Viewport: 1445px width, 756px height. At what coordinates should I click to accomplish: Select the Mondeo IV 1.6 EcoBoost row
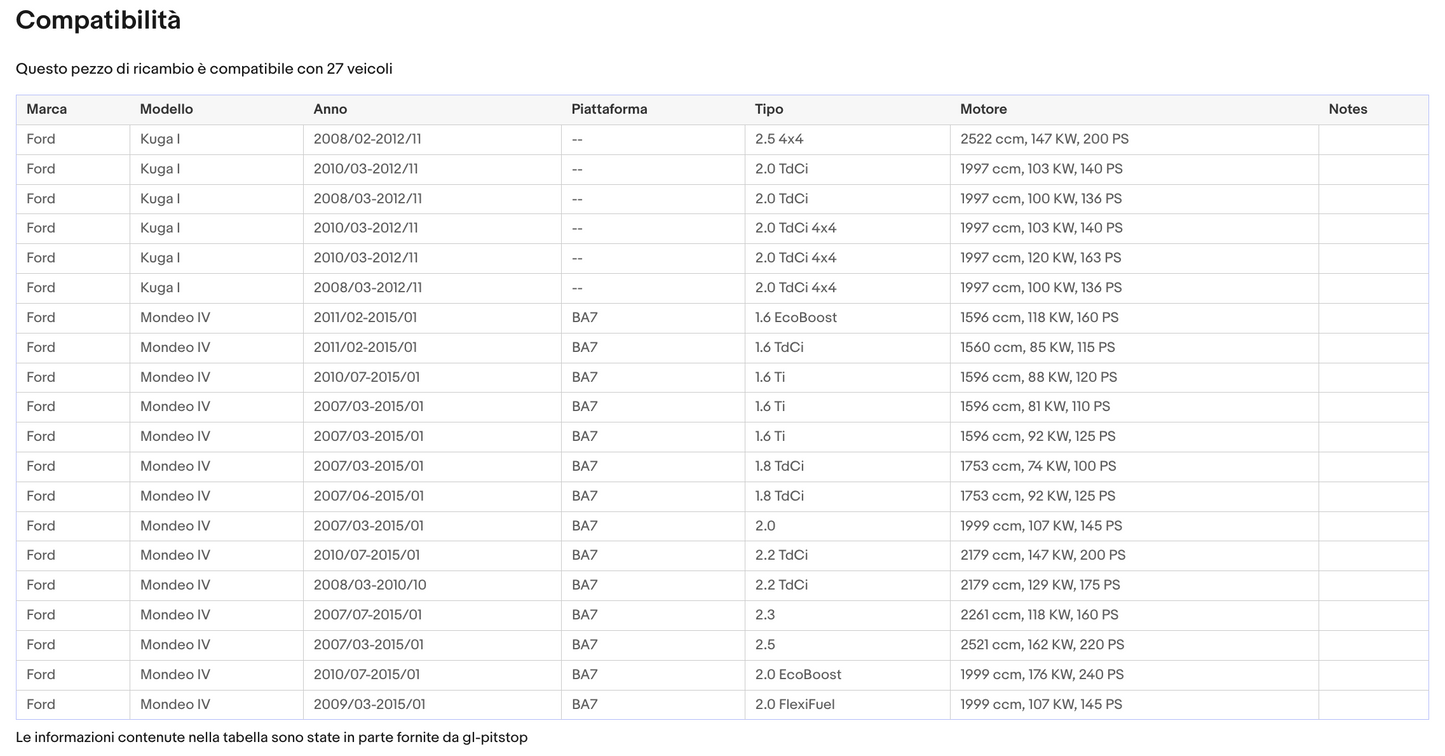(722, 318)
